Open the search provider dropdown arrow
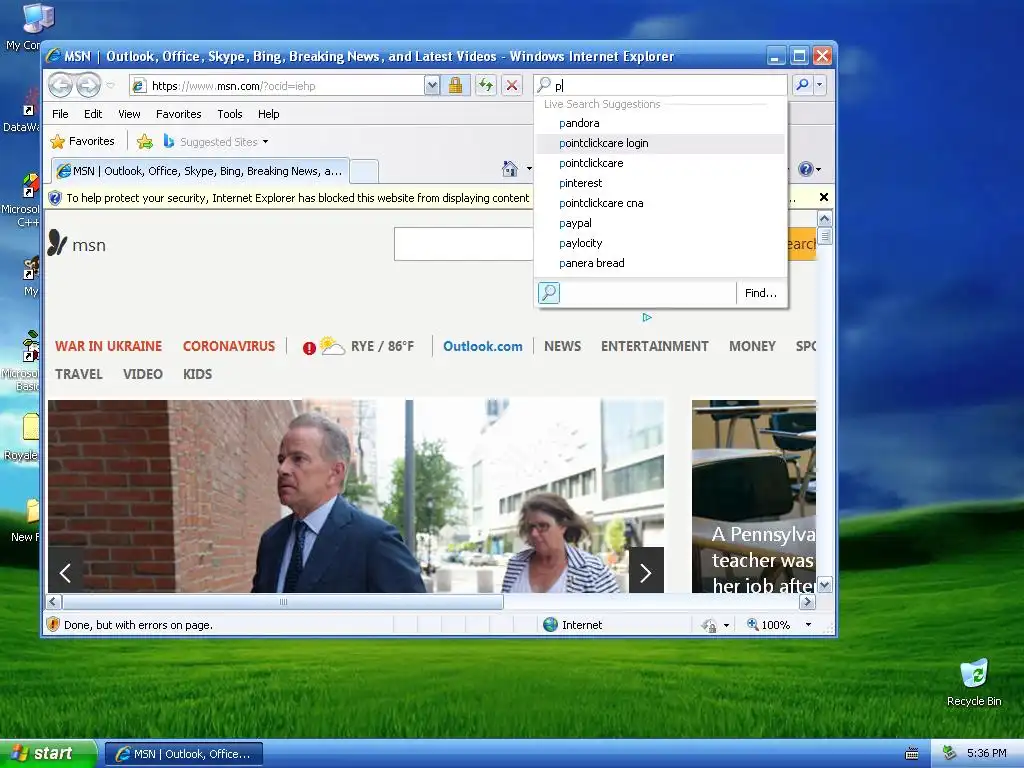Viewport: 1024px width, 768px height. tap(820, 85)
